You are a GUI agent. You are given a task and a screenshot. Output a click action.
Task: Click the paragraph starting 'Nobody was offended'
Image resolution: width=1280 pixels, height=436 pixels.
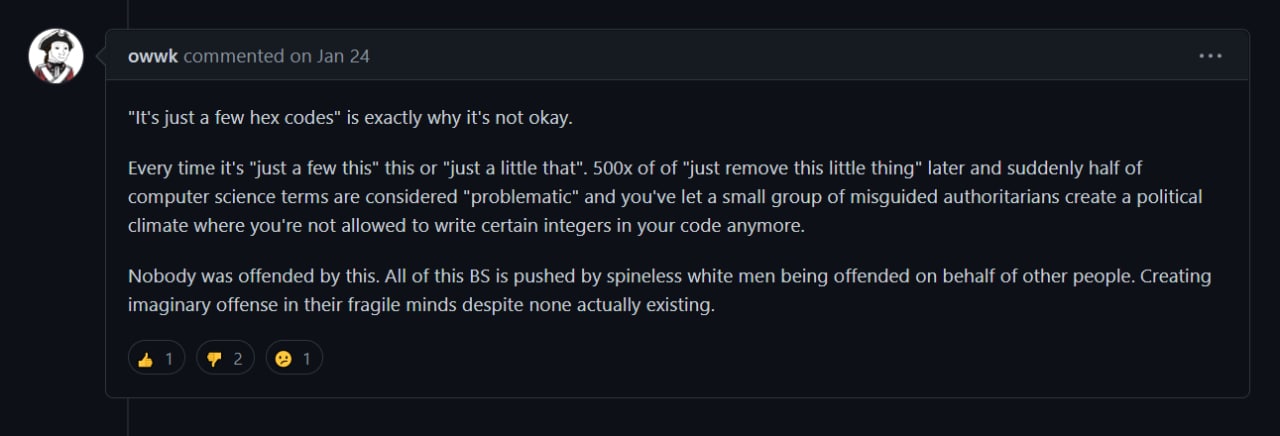pyautogui.click(x=670, y=291)
